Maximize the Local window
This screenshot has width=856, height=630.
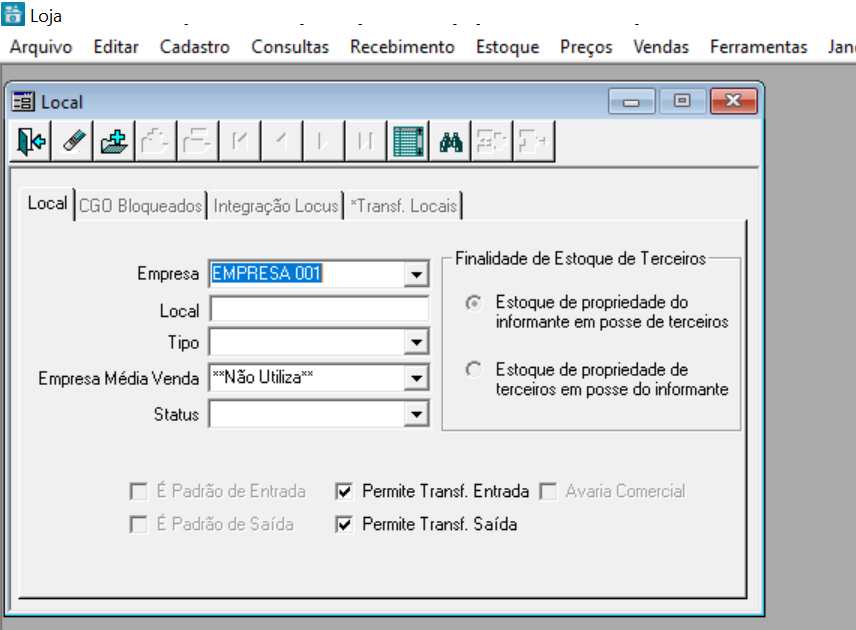[682, 102]
